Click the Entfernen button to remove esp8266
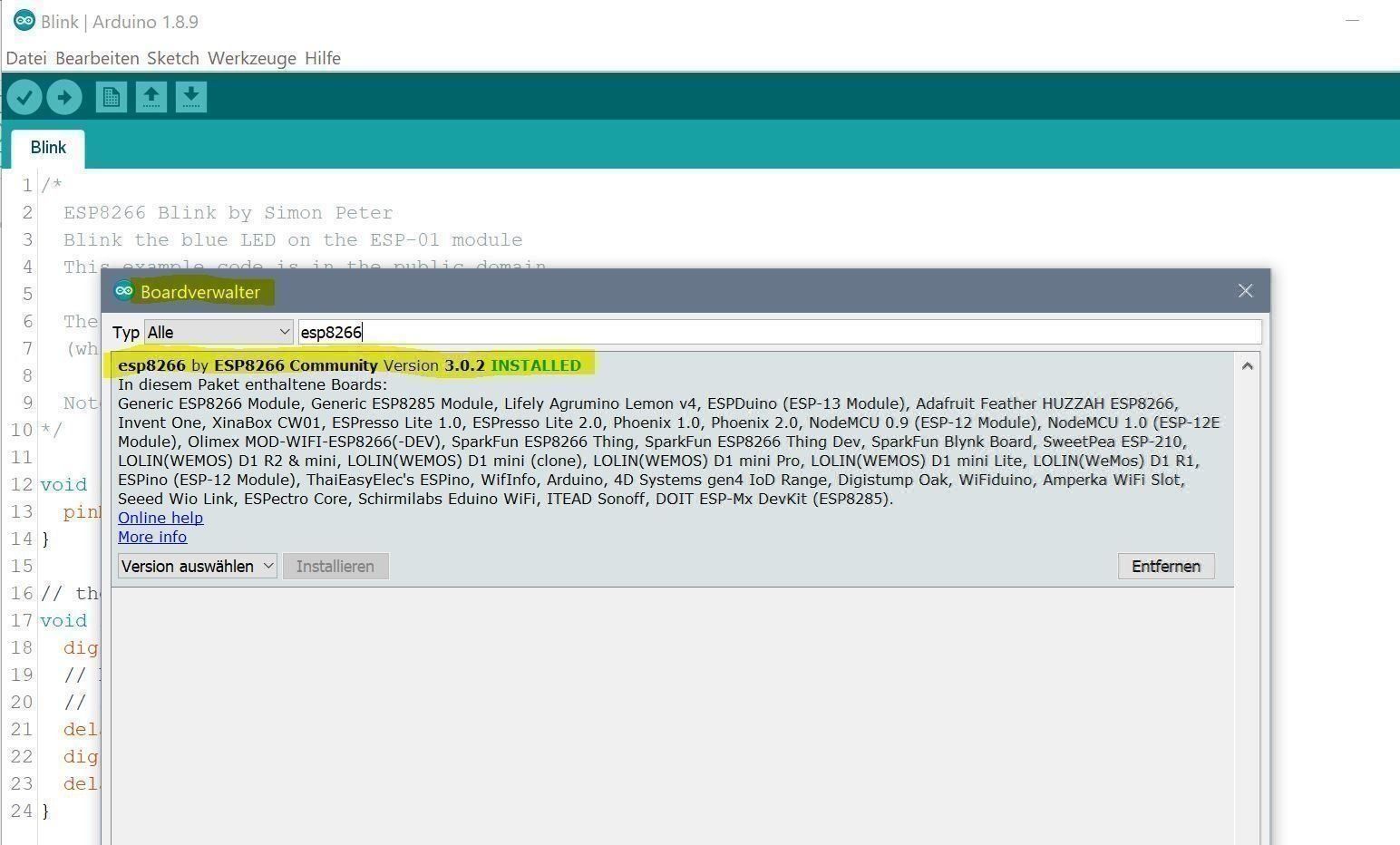The image size is (1400, 845). point(1166,566)
